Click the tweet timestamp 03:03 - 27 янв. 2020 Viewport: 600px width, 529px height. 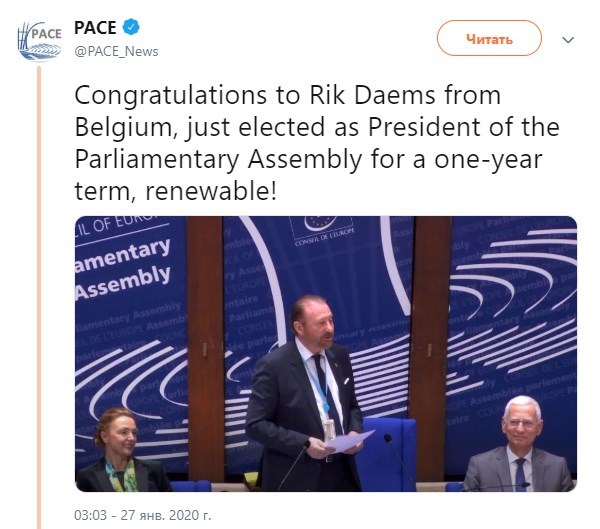click(142, 515)
